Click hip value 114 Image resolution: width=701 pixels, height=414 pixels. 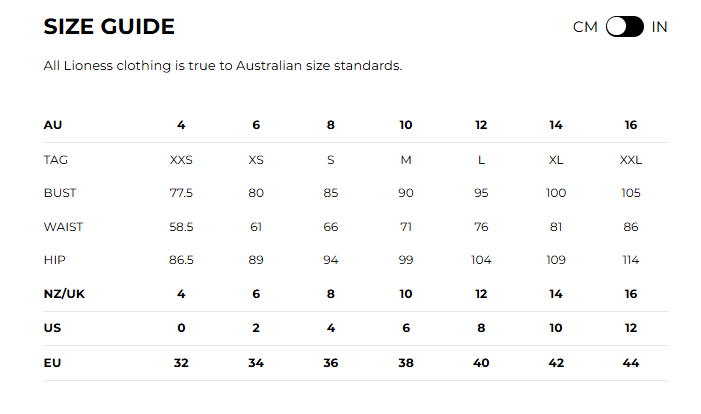click(631, 260)
